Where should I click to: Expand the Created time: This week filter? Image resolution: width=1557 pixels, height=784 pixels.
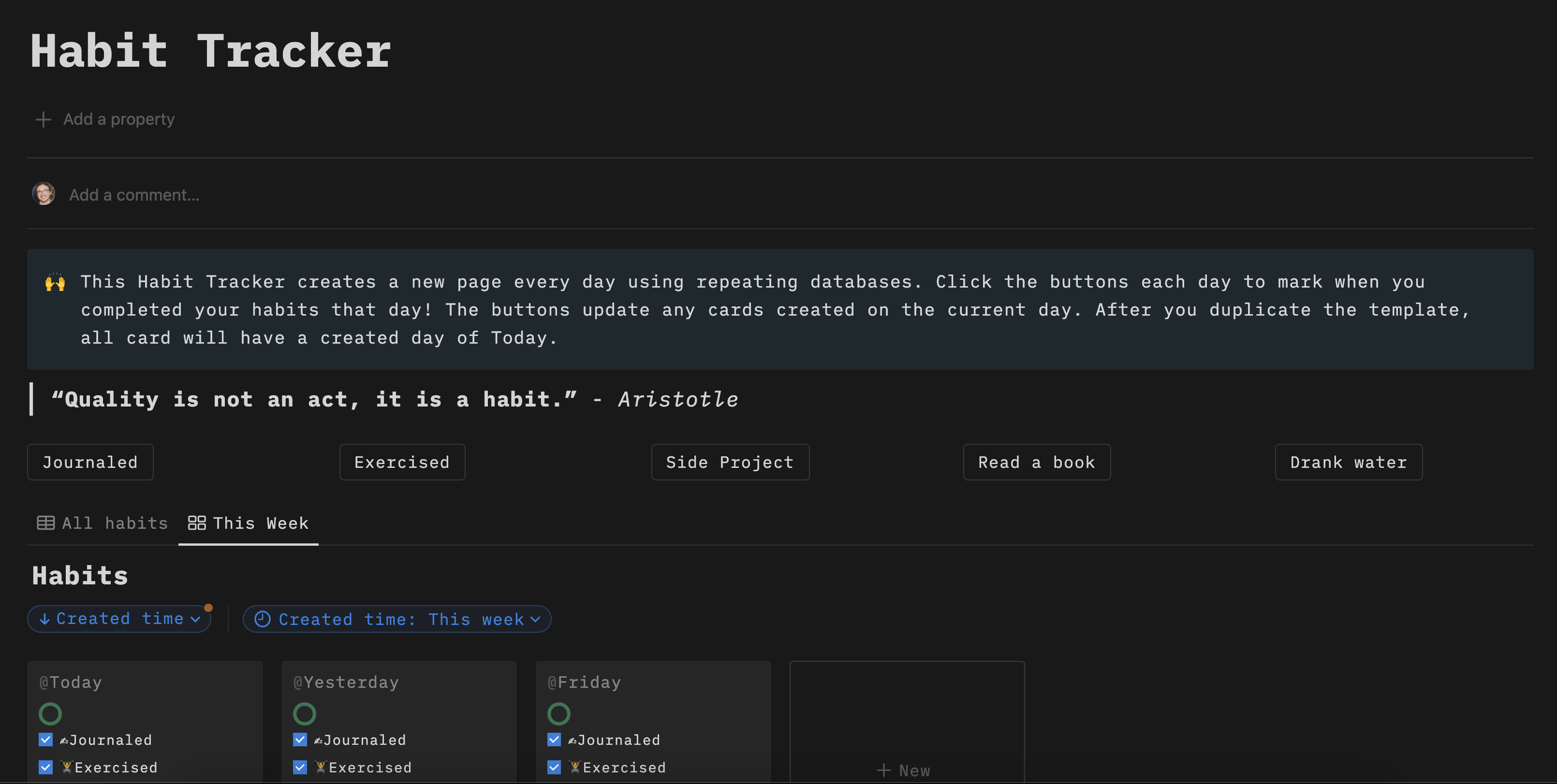pyautogui.click(x=396, y=619)
